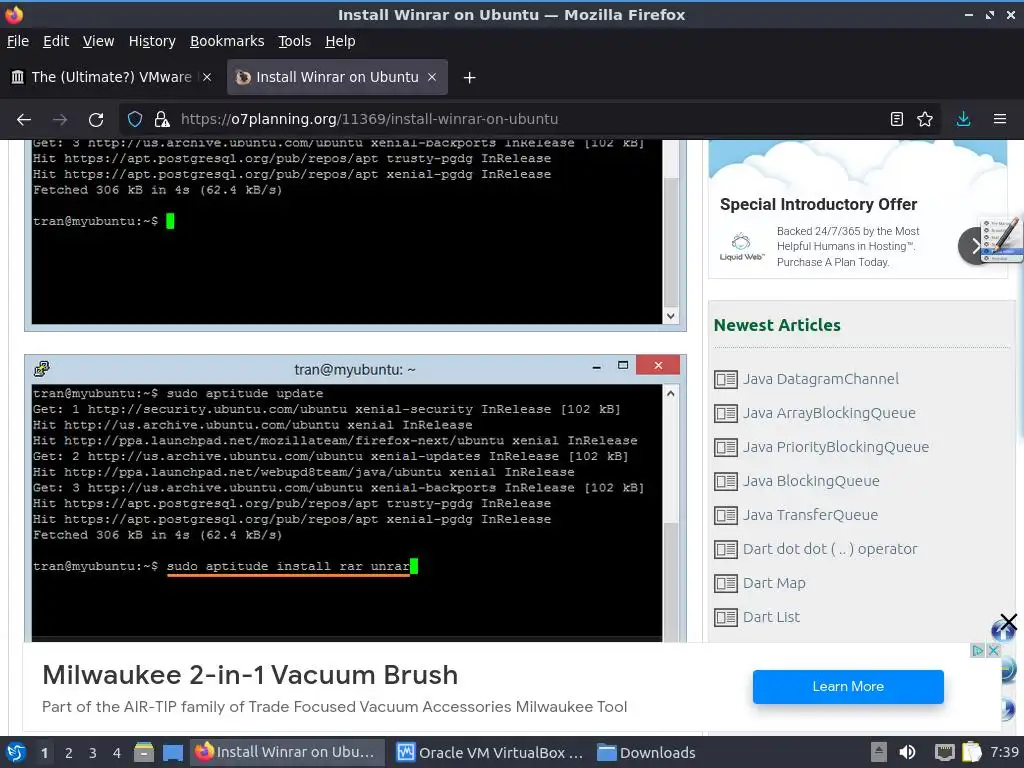
Task: Open the Tools menu
Action: click(x=295, y=41)
